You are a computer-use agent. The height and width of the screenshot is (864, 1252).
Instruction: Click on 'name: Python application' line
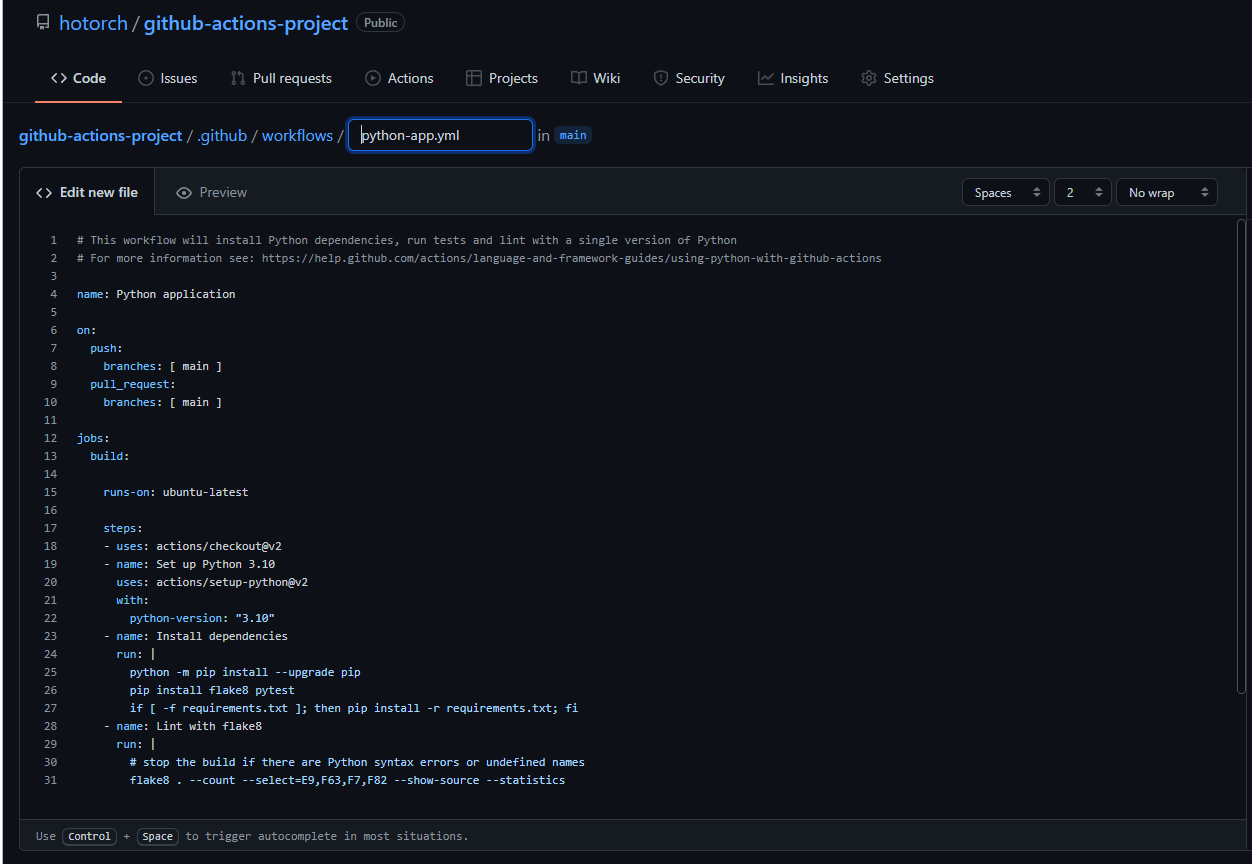click(x=156, y=294)
